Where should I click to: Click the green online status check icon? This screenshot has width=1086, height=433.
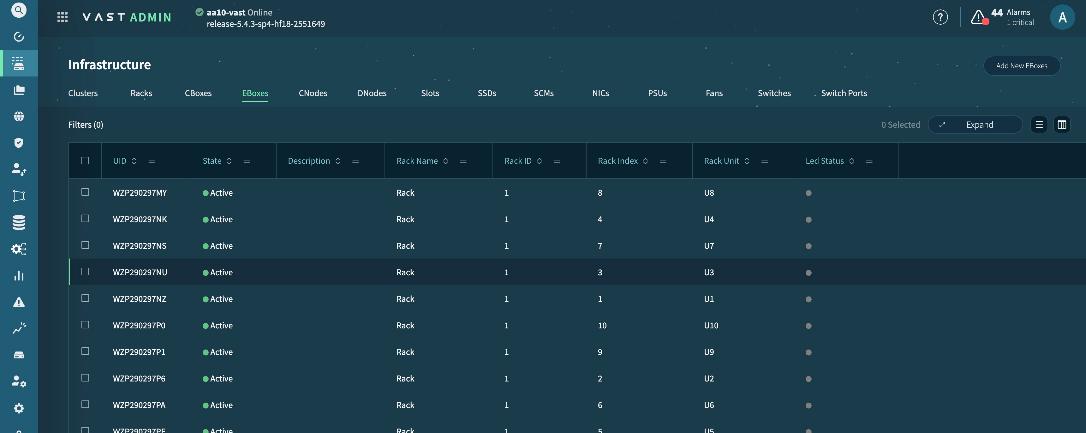199,12
